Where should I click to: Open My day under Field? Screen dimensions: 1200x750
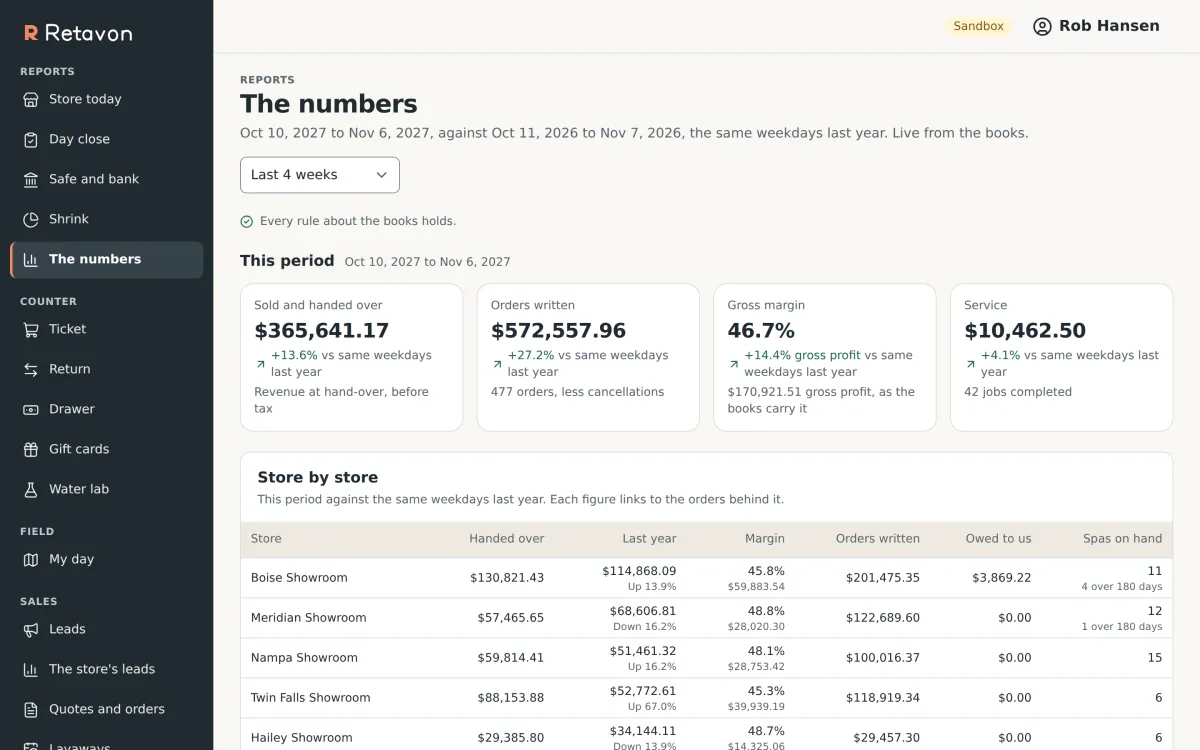coord(106,559)
